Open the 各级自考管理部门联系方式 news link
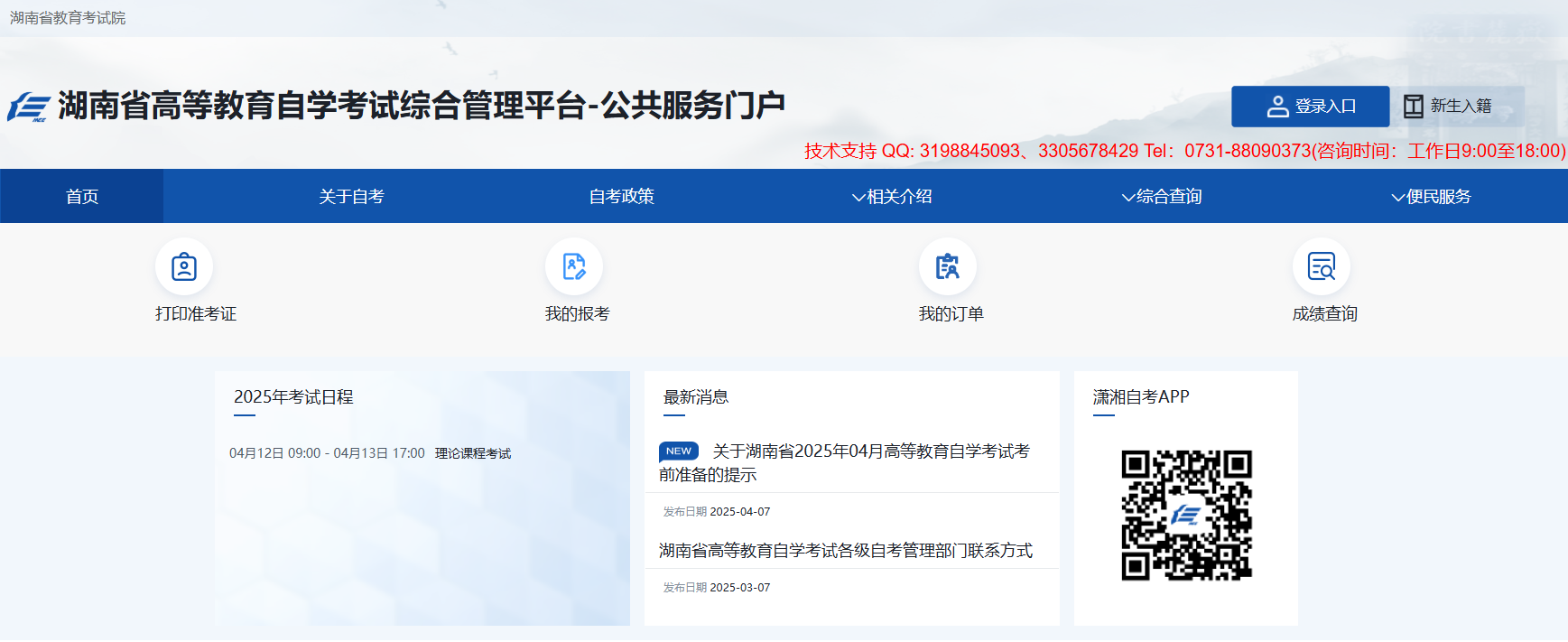Viewport: 1568px width, 642px height. coord(845,551)
